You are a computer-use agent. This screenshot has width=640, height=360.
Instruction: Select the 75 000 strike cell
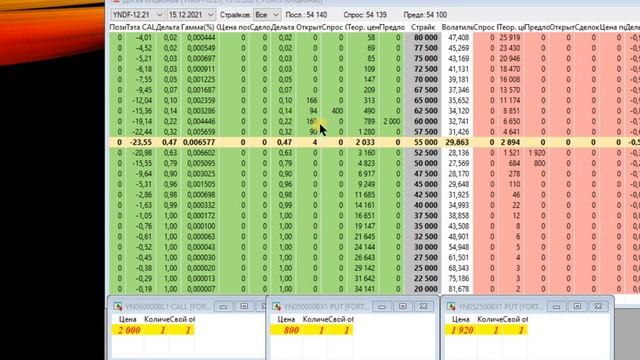(423, 58)
